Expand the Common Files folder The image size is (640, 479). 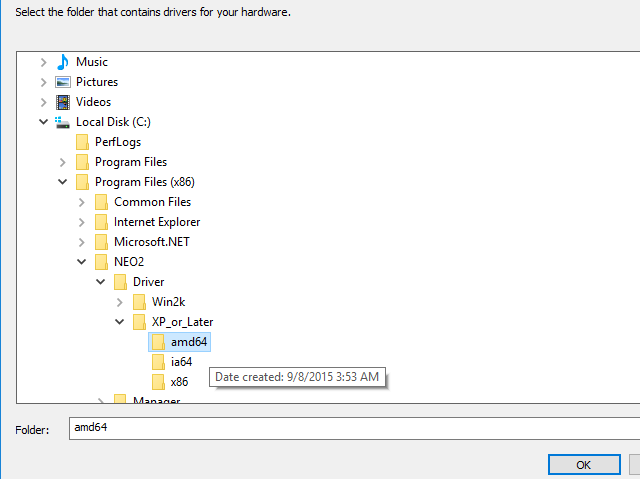click(82, 202)
